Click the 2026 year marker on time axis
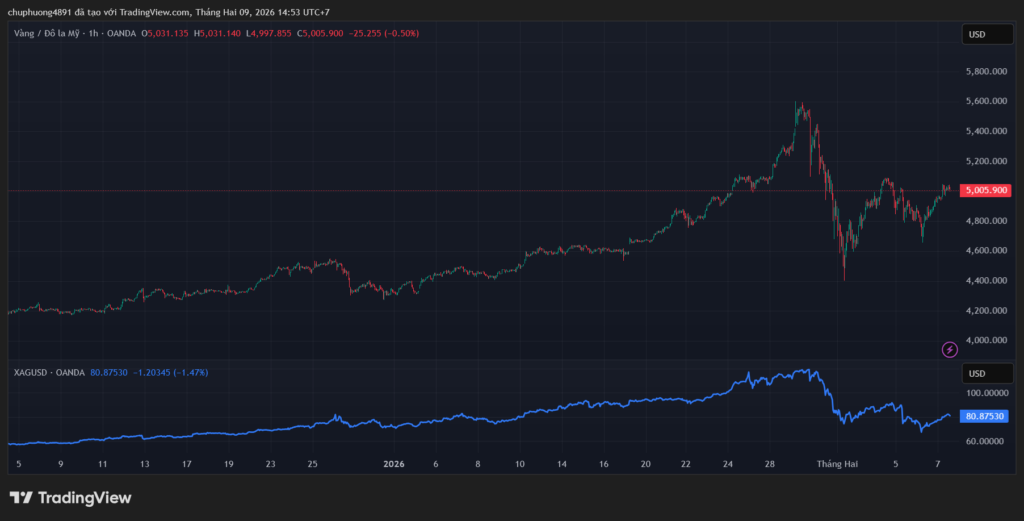 point(394,464)
